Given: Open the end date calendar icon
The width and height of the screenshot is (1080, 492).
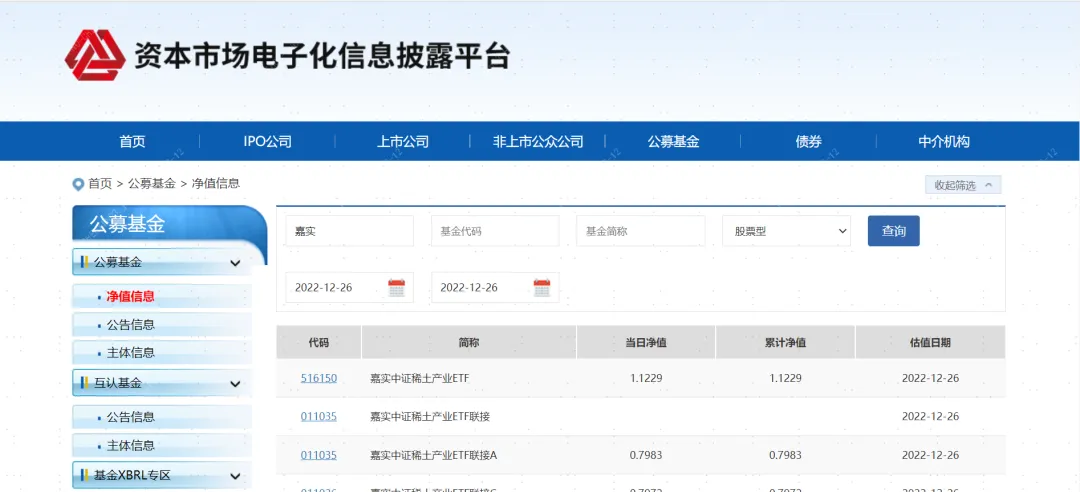Looking at the screenshot, I should click(x=542, y=287).
